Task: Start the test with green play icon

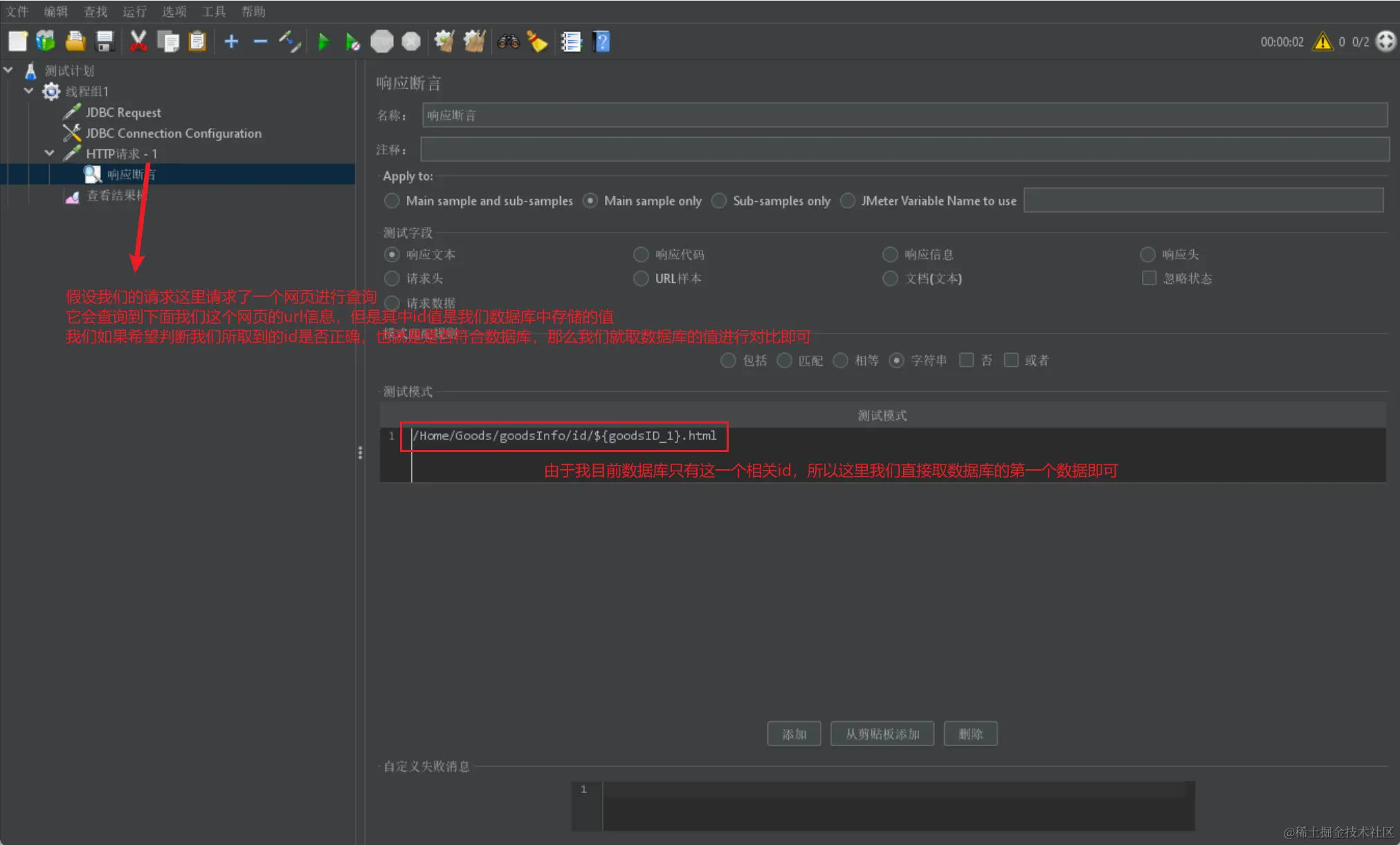Action: coord(323,42)
